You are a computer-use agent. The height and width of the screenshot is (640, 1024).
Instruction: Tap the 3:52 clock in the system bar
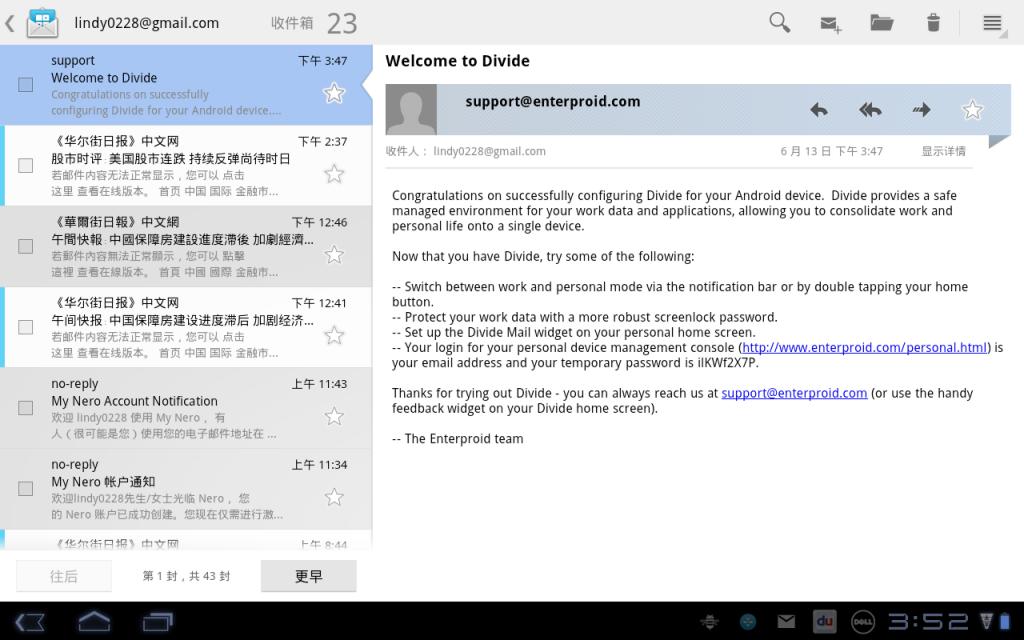[x=928, y=621]
